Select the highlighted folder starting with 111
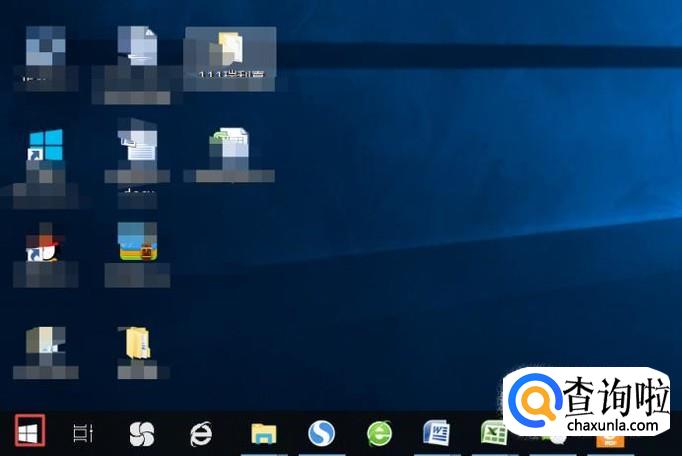 (x=229, y=52)
